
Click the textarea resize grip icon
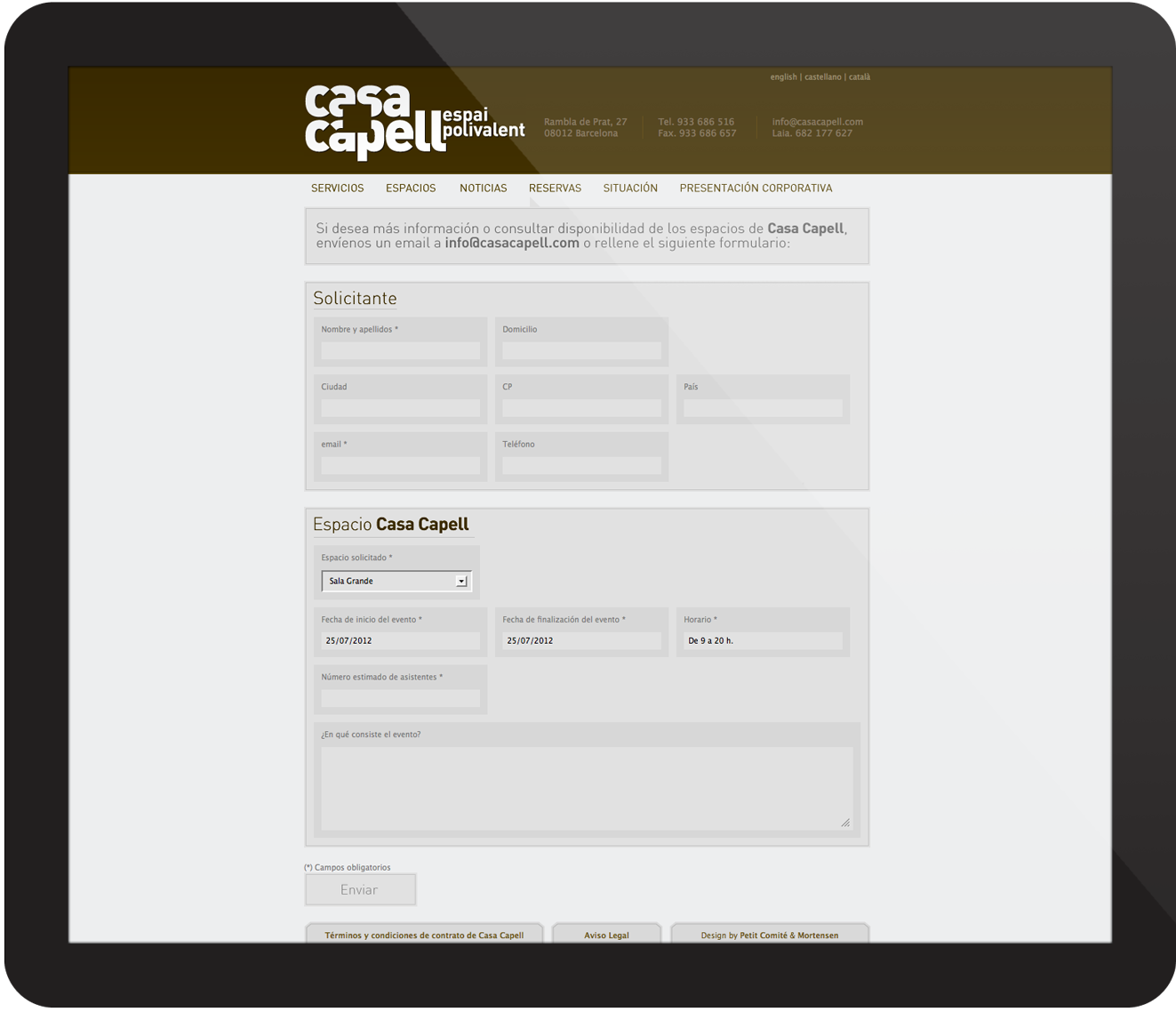(x=845, y=823)
